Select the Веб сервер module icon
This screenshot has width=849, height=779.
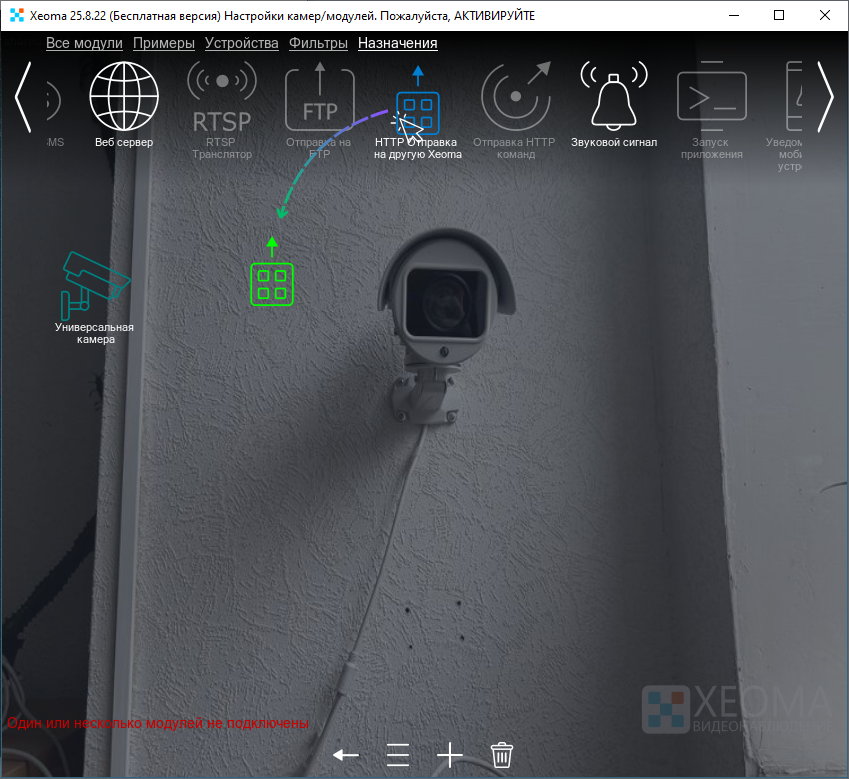click(124, 97)
